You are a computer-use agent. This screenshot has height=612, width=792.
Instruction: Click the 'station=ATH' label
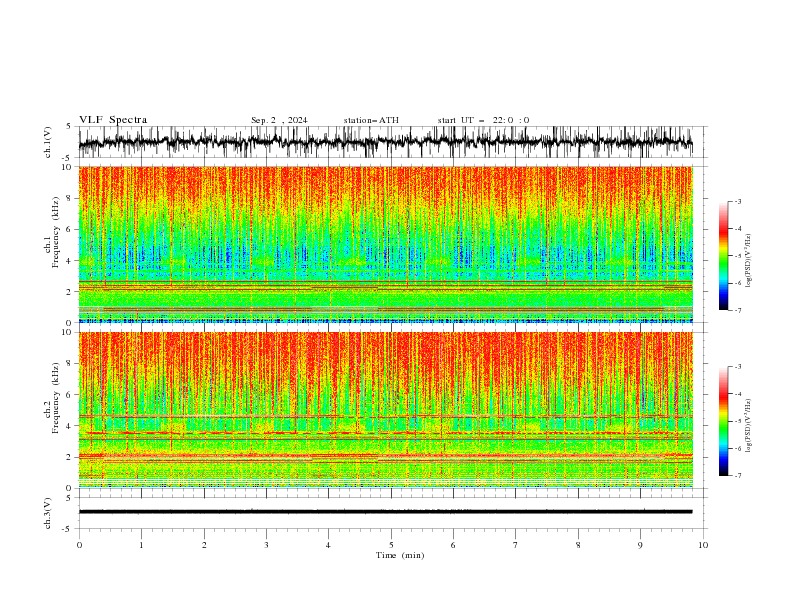tap(371, 120)
